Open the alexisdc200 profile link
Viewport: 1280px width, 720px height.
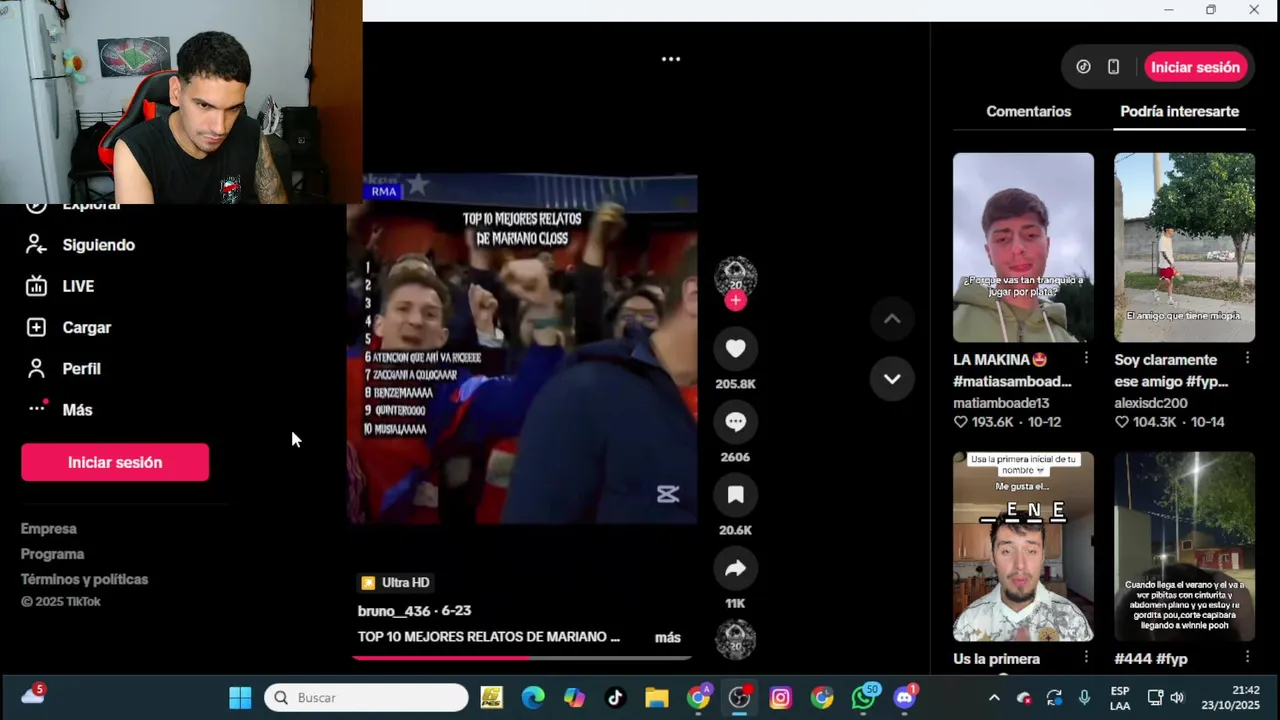pos(1151,403)
